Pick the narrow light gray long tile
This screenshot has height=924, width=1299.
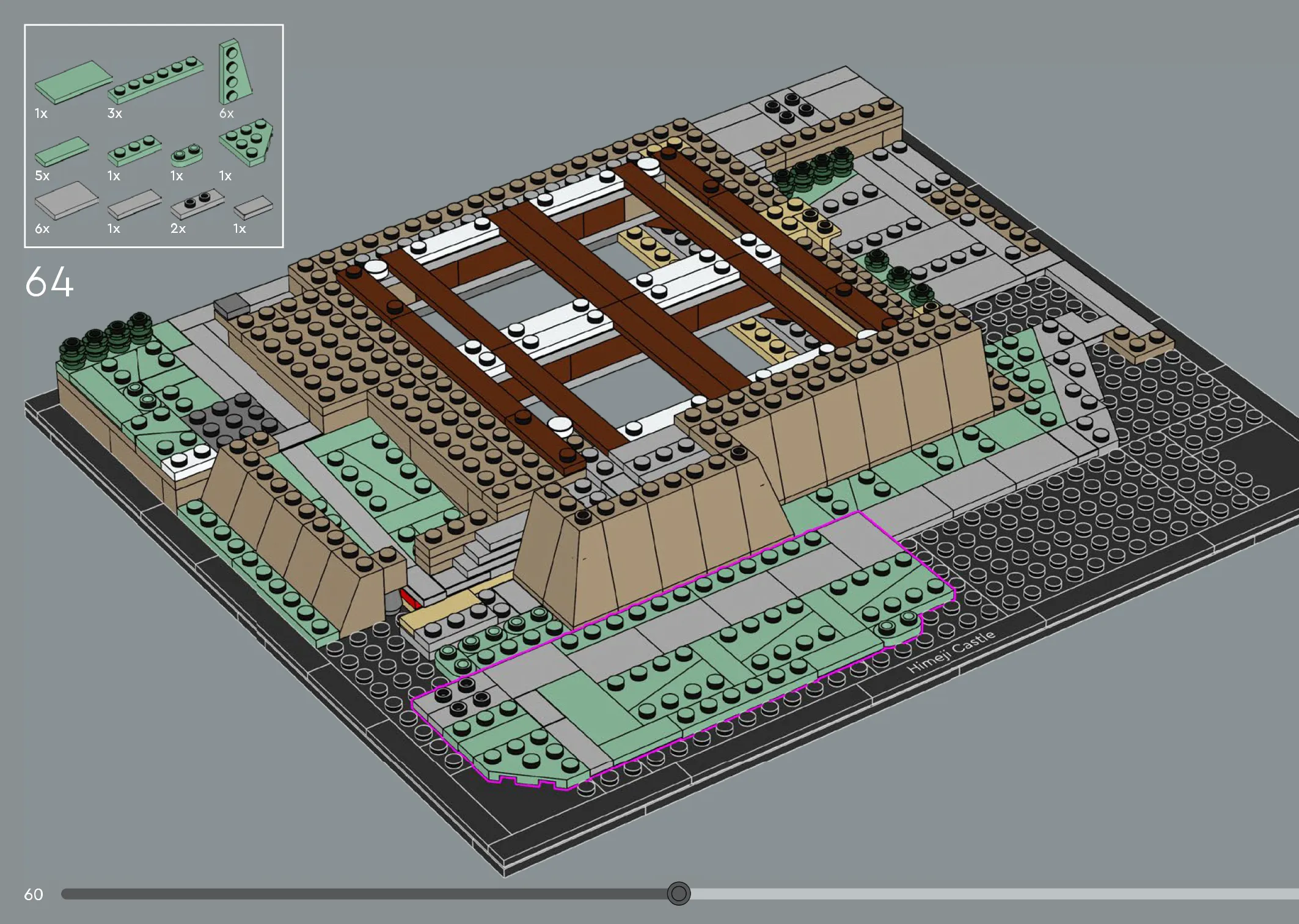134,204
